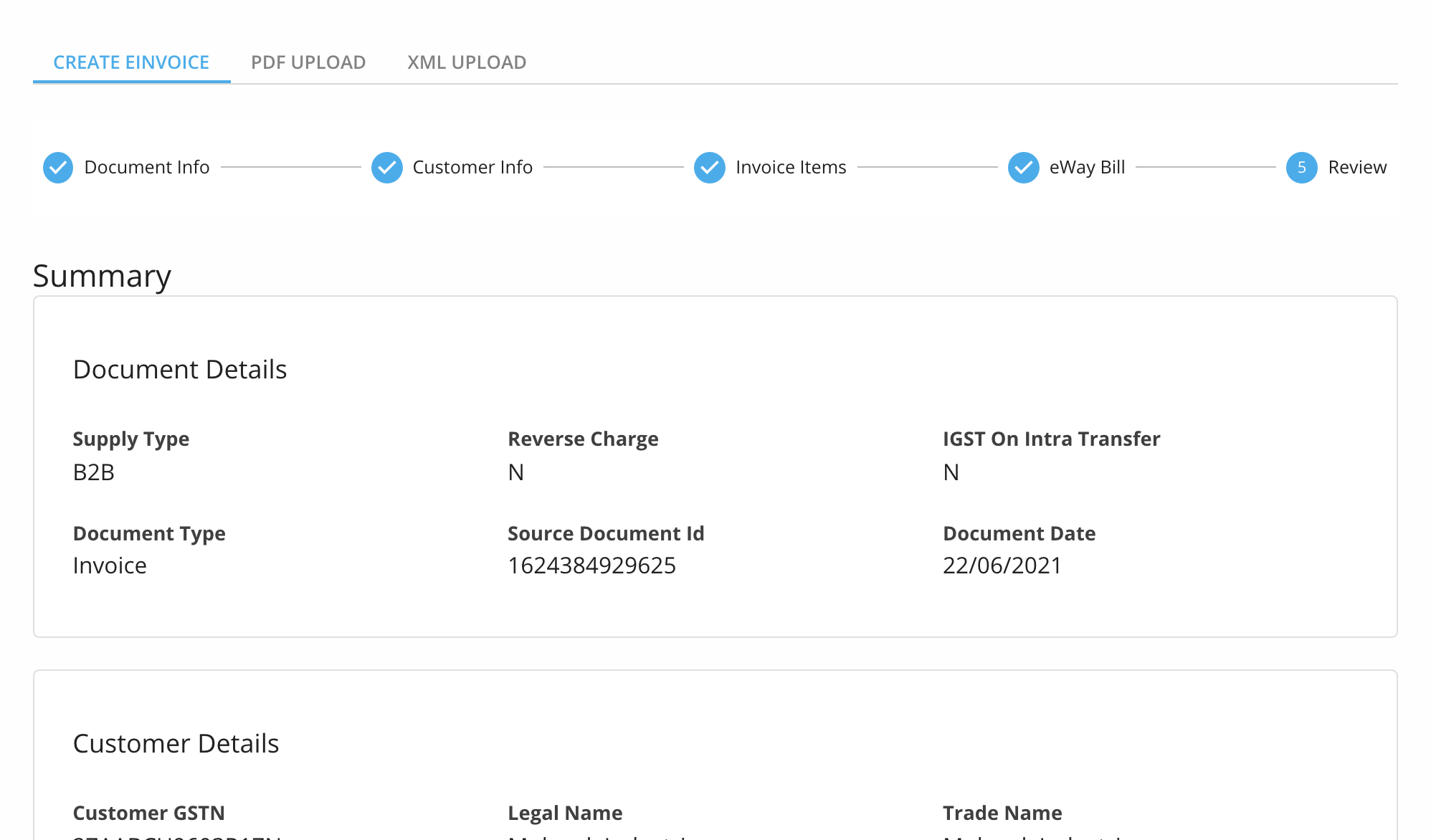
Task: Switch to the PDF Upload tab
Action: [x=308, y=62]
